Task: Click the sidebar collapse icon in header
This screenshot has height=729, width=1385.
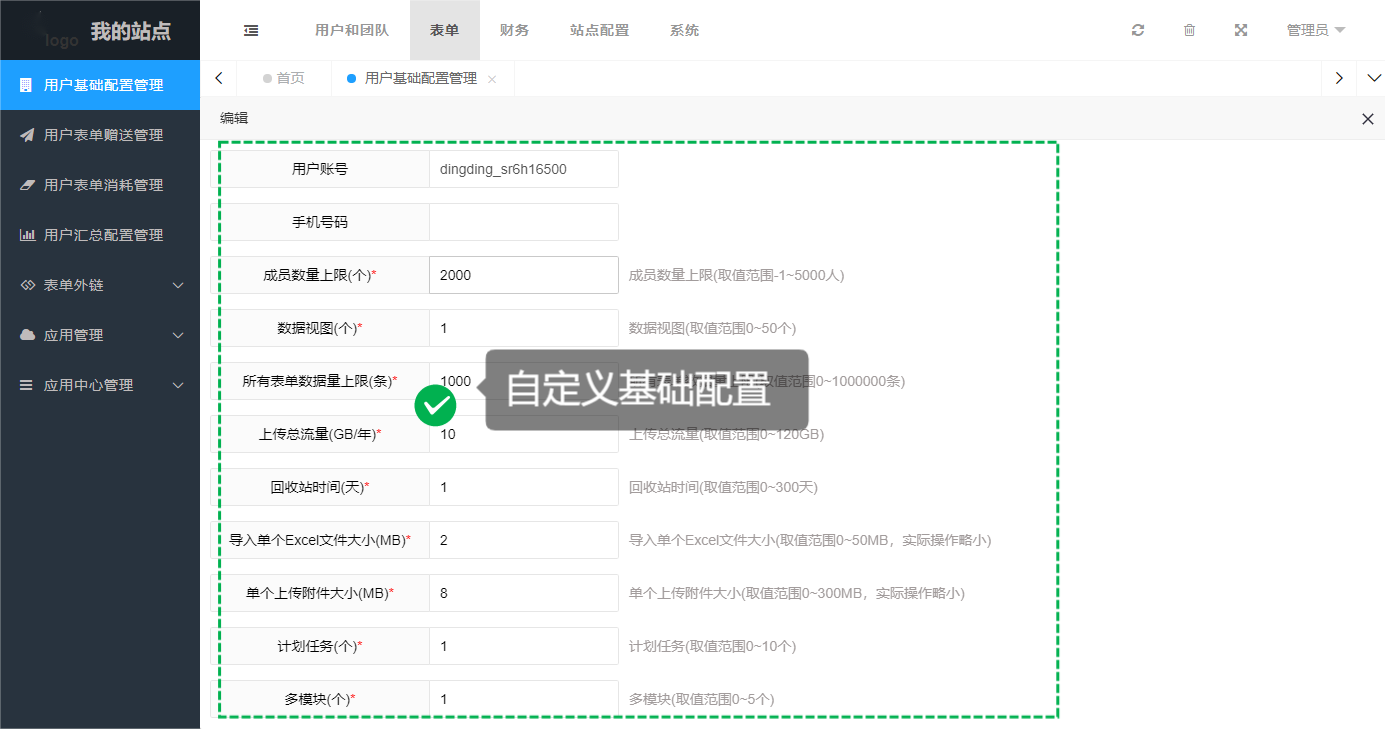Action: (x=251, y=30)
